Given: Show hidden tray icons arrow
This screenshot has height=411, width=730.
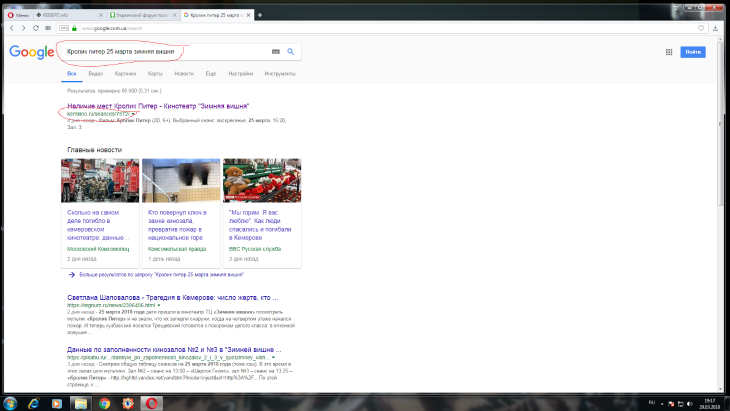Looking at the screenshot, I should [662, 404].
